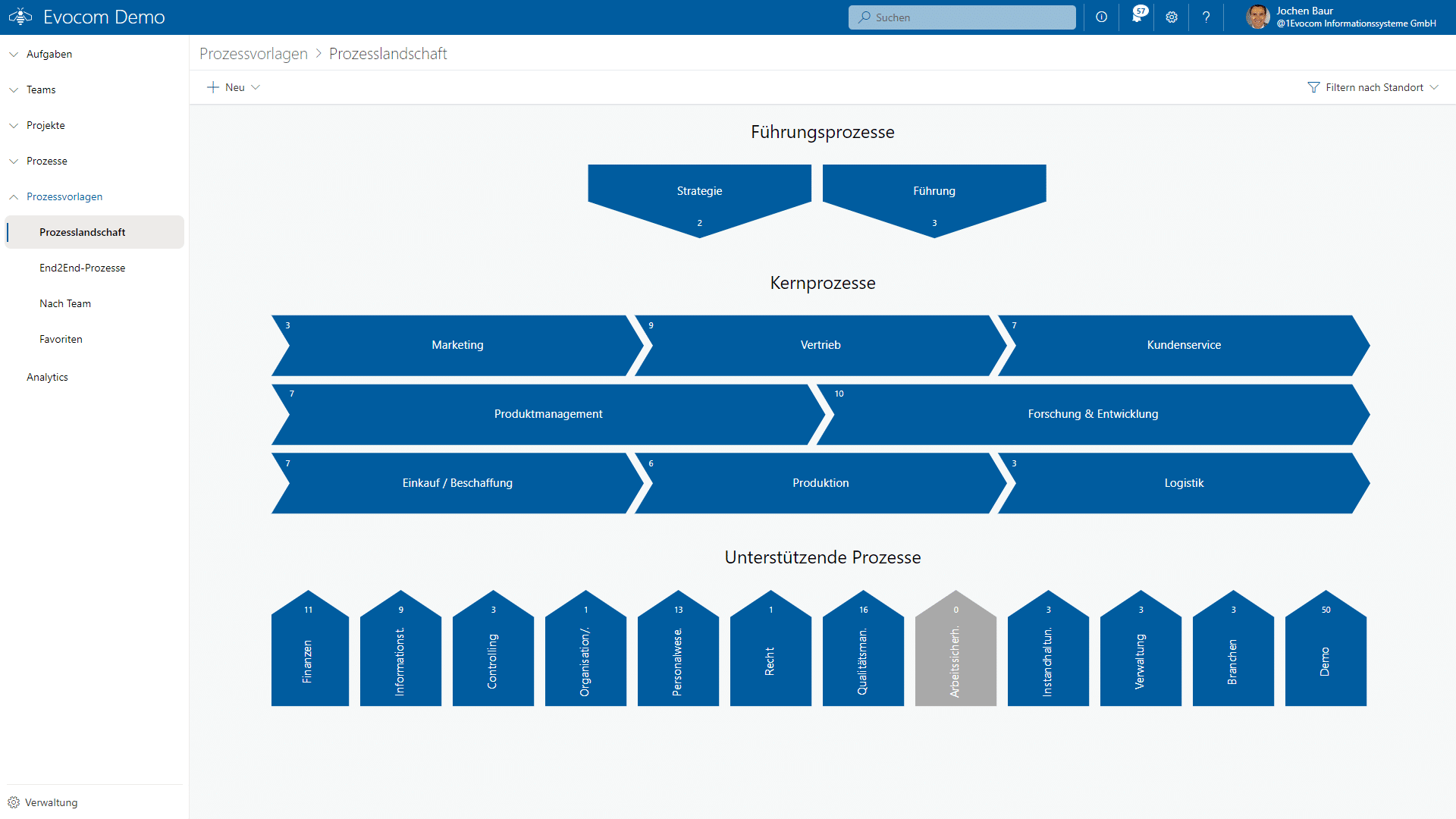This screenshot has width=1456, height=819.
Task: Focus the Suchen search field
Action: point(962,17)
